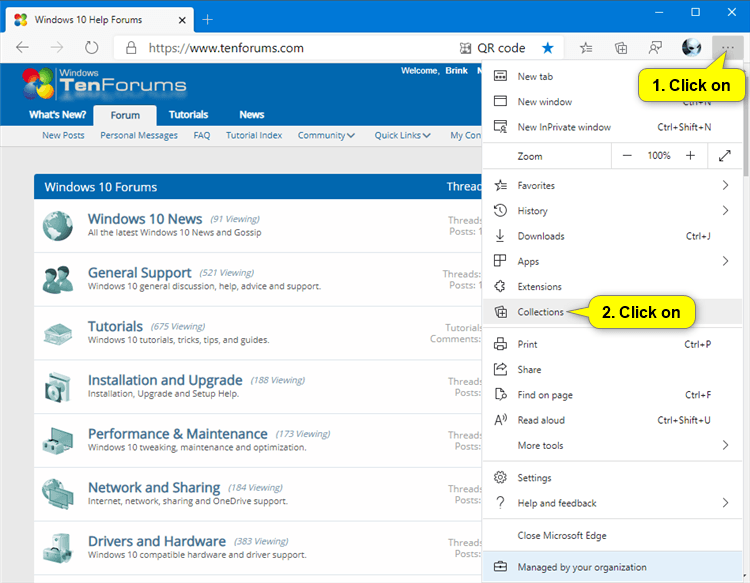Viewport: 750px width, 583px height.
Task: Open the Drivers and Hardware forum
Action: pos(157,541)
